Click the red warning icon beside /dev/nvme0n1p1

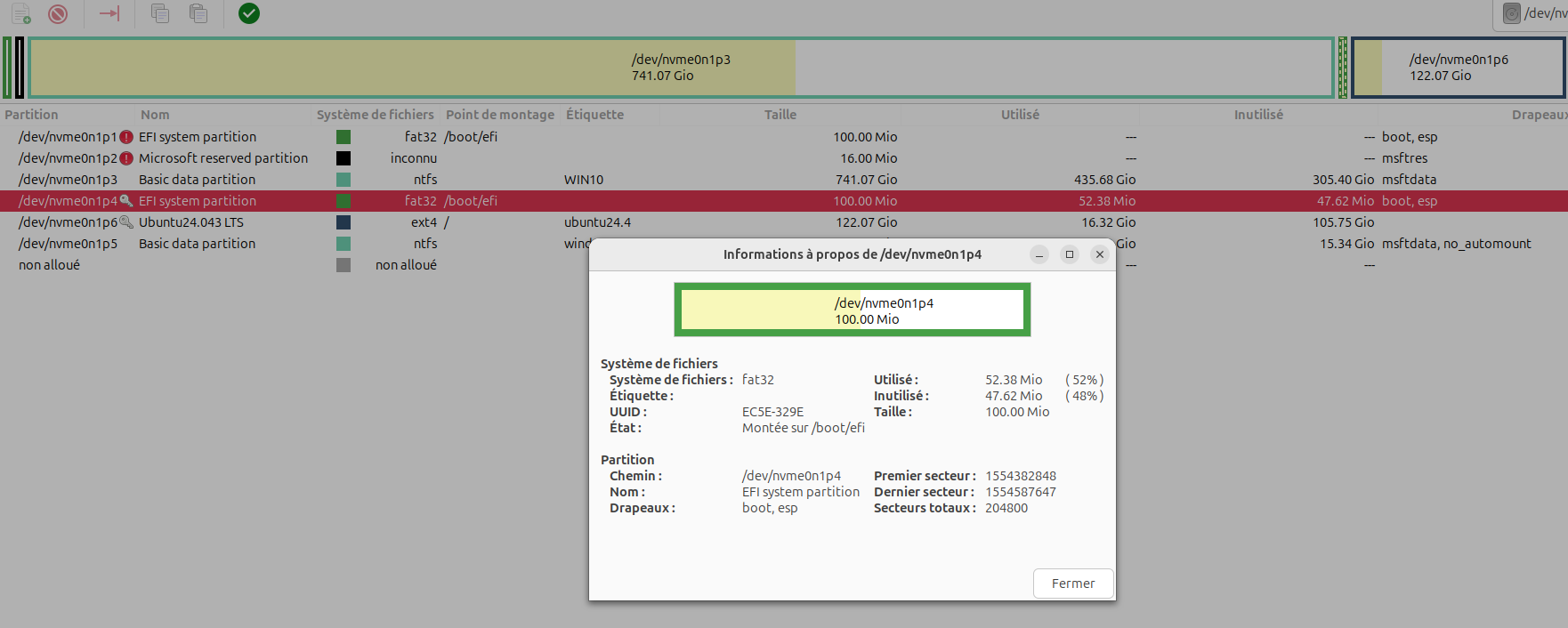(126, 137)
